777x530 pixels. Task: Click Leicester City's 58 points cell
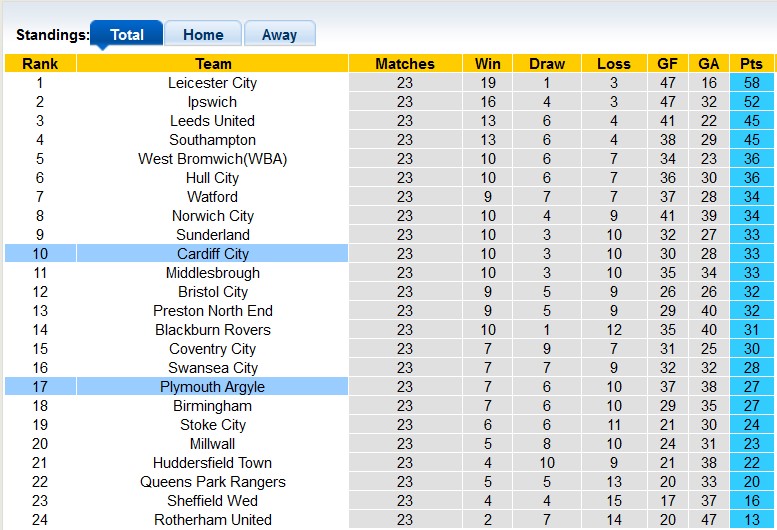751,83
